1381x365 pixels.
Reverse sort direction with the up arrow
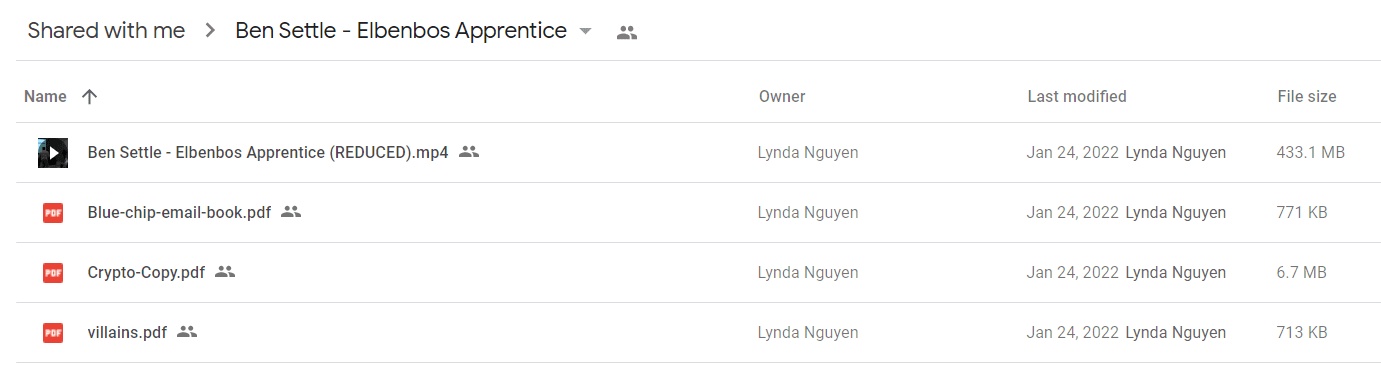click(x=90, y=97)
